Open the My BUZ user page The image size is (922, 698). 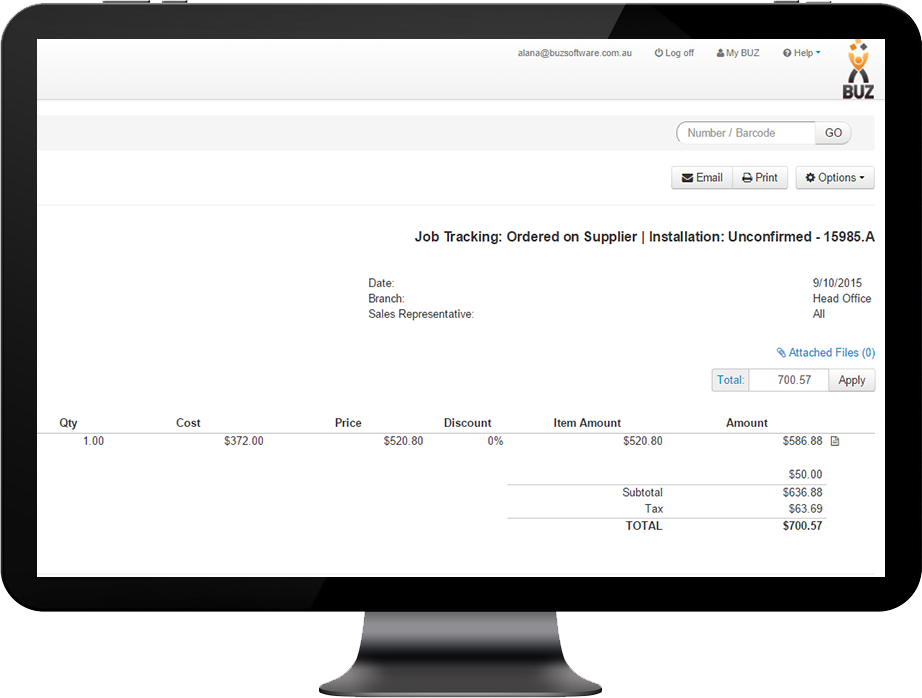pyautogui.click(x=738, y=53)
